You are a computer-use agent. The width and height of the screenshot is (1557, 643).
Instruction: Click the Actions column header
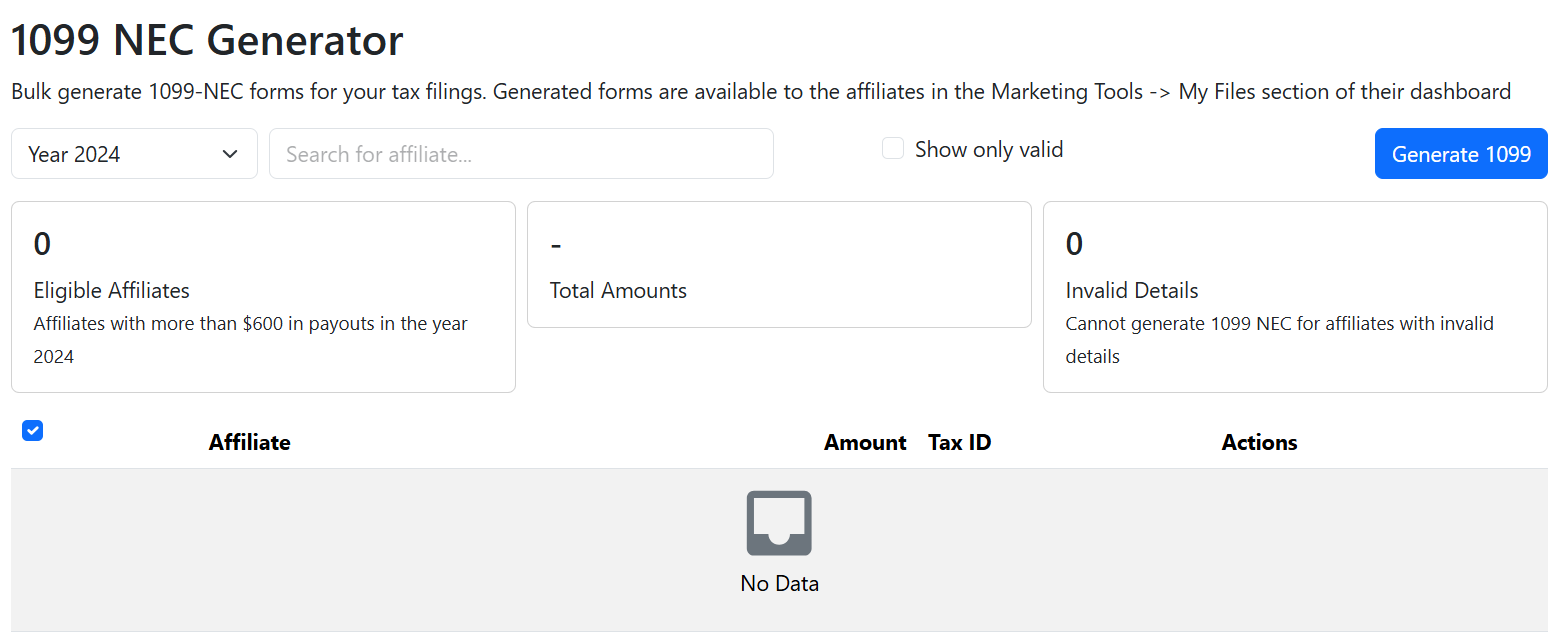pyautogui.click(x=1259, y=443)
